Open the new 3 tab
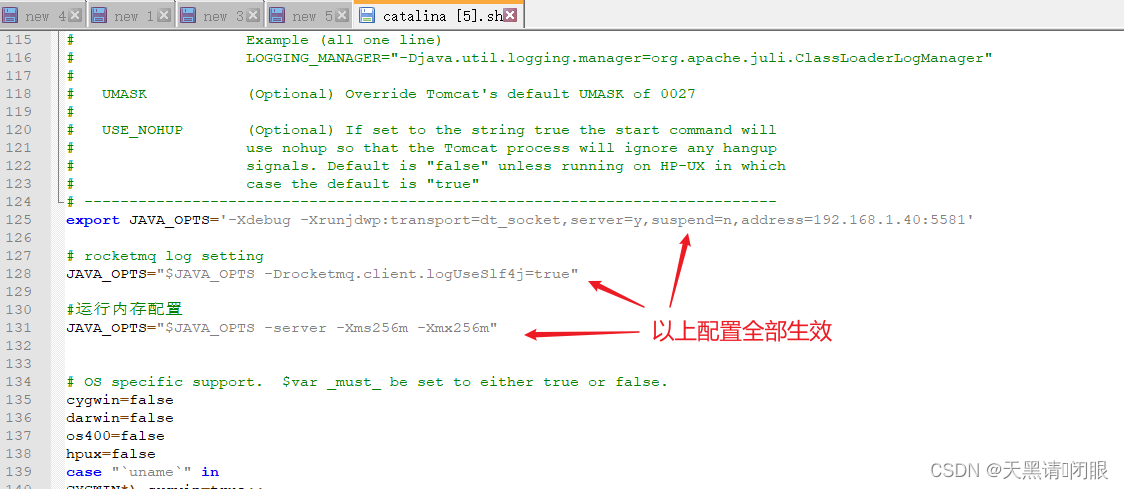1124x489 pixels. pos(220,15)
